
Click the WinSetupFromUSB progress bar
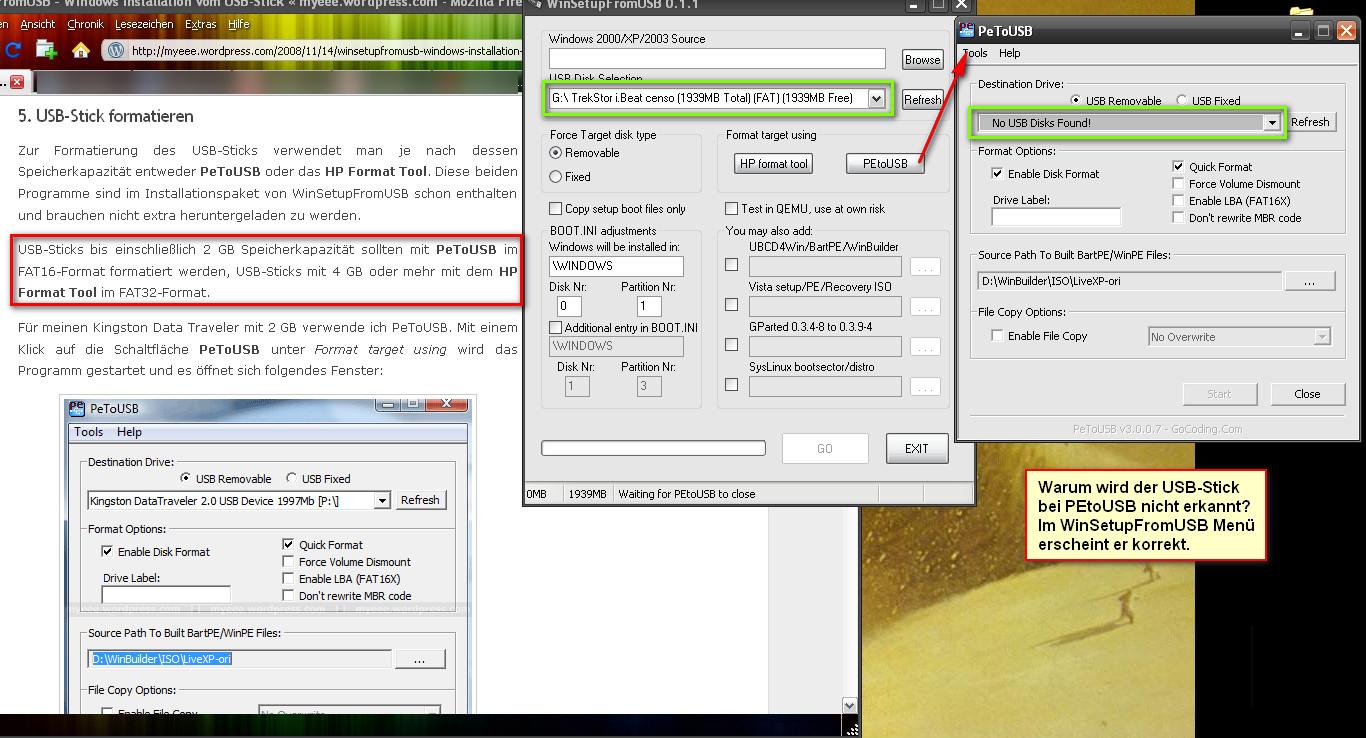pyautogui.click(x=653, y=449)
